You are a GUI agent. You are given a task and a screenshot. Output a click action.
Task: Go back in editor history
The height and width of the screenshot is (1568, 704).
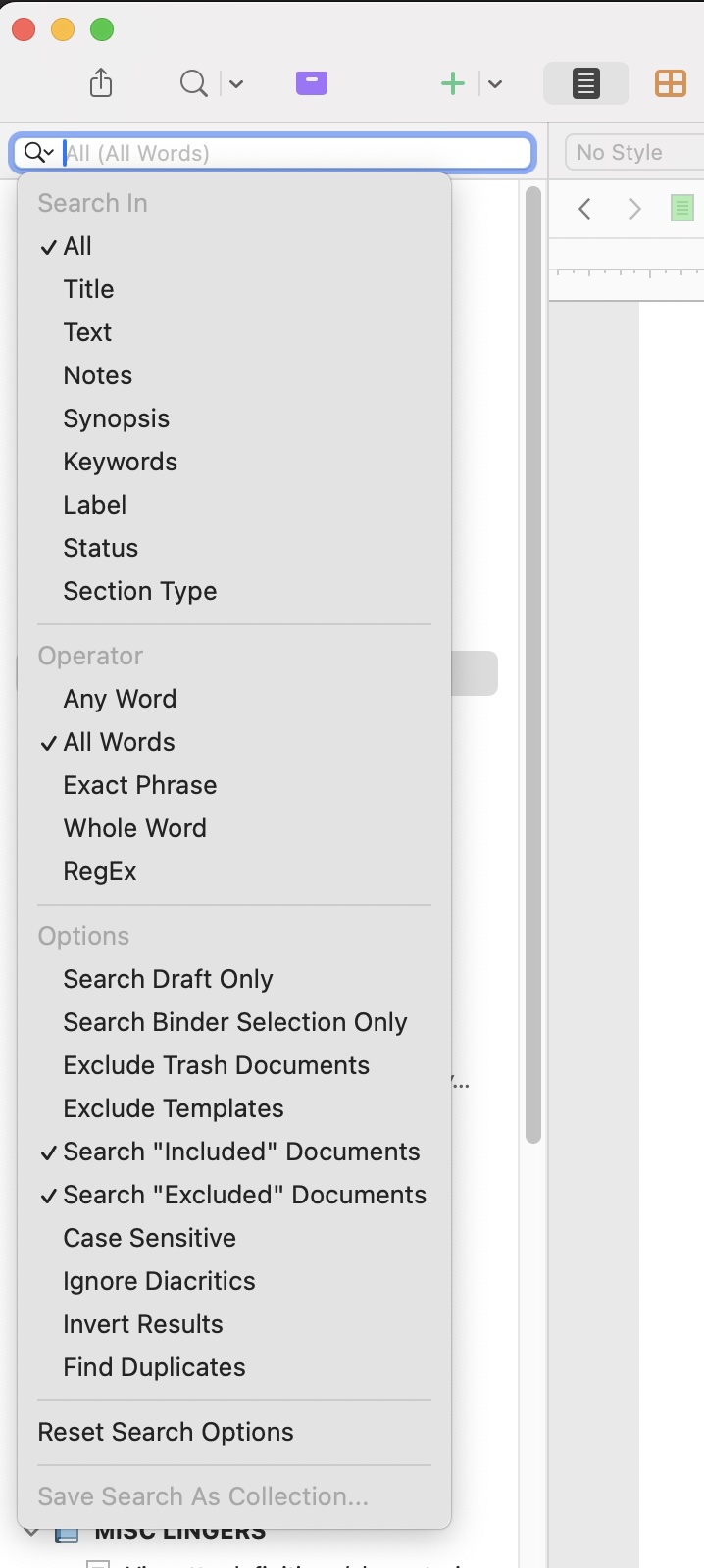pos(585,208)
